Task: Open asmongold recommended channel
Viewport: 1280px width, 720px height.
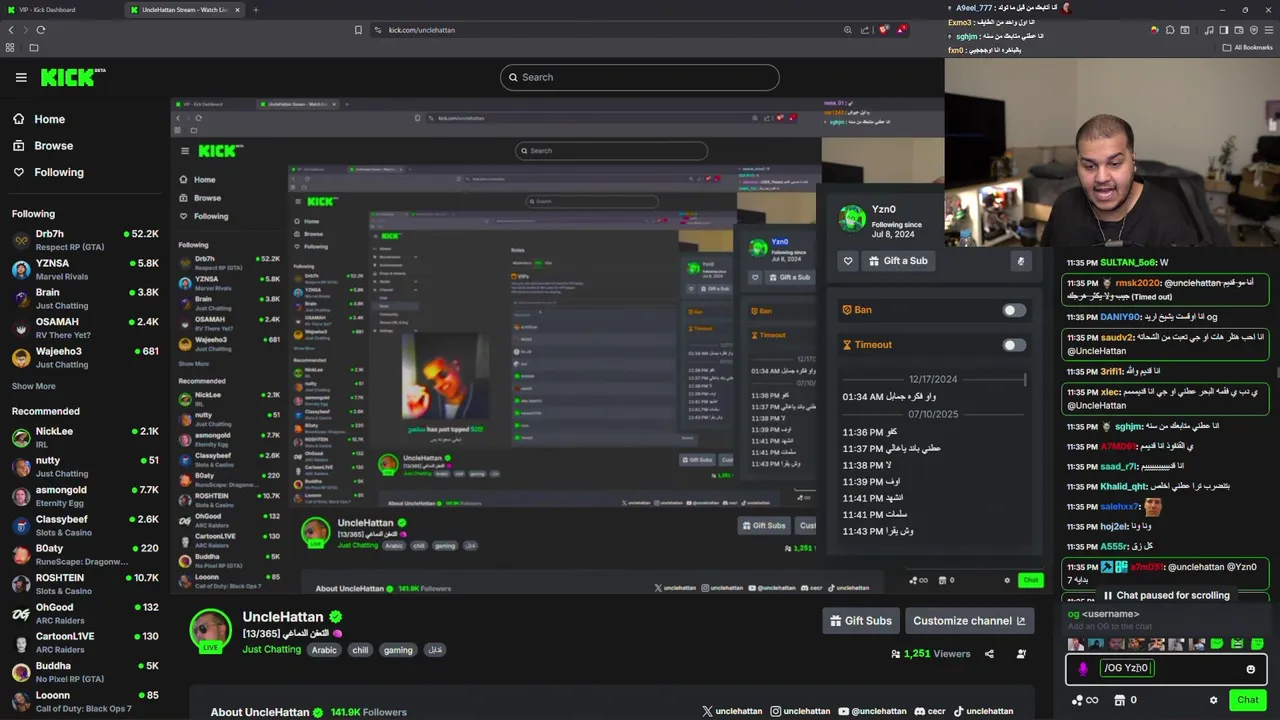Action: 85,496
